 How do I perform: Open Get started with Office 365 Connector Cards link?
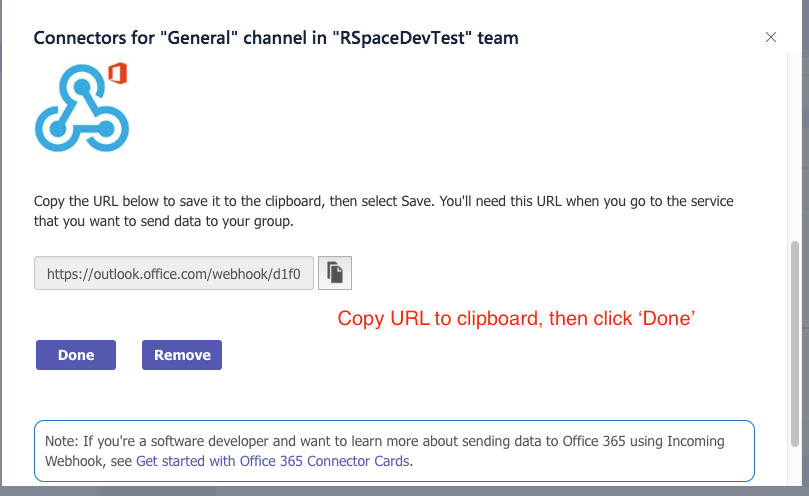272,460
